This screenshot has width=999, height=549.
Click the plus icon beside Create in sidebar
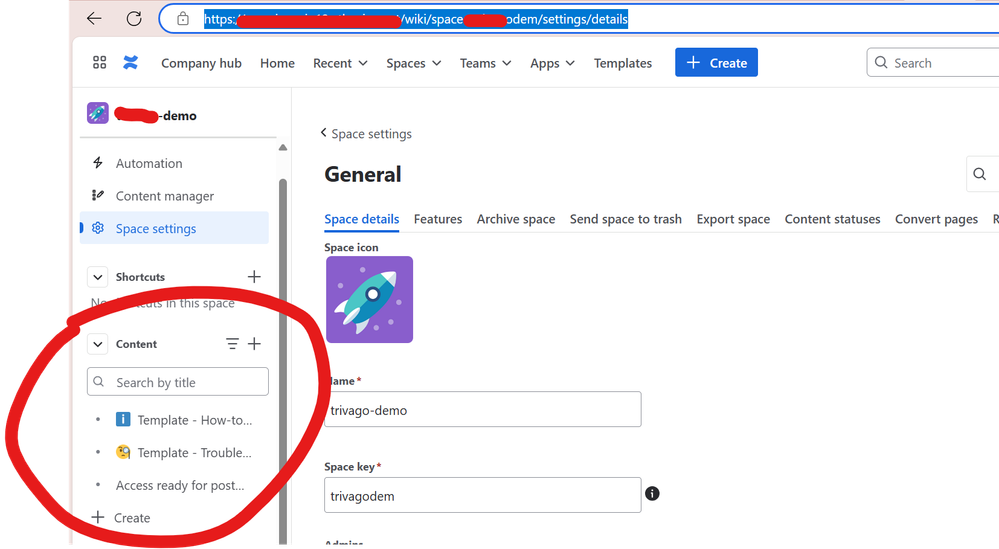97,517
